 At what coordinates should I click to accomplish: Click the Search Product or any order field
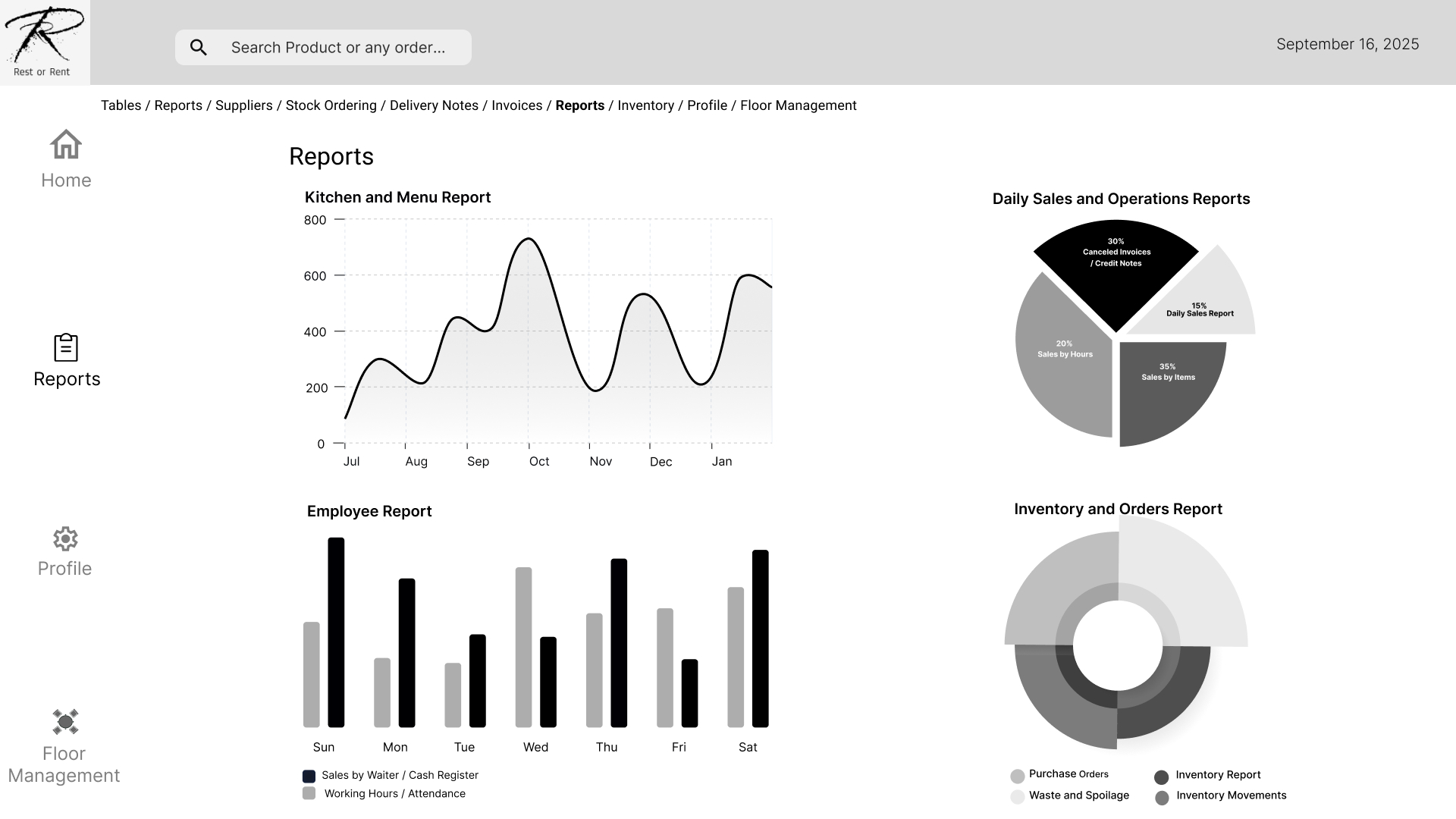click(338, 48)
